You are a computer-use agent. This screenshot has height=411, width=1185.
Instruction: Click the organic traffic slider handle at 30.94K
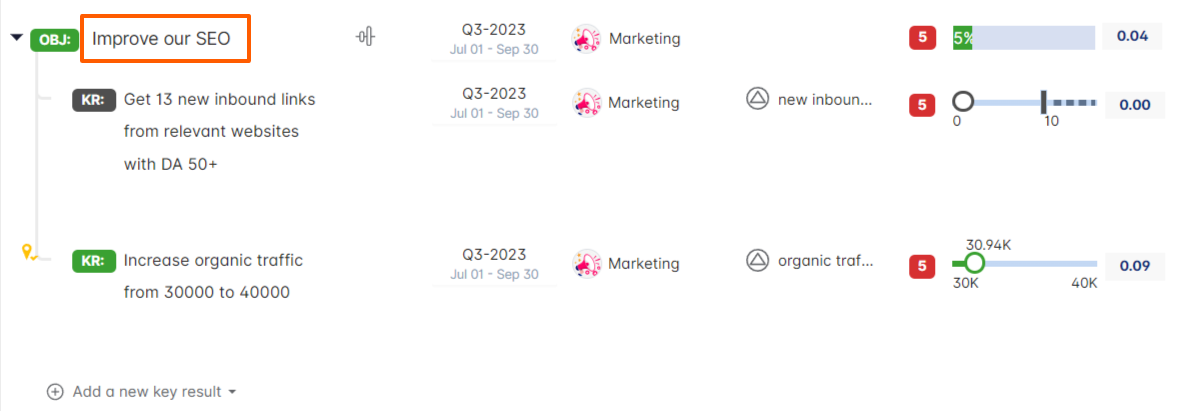975,263
